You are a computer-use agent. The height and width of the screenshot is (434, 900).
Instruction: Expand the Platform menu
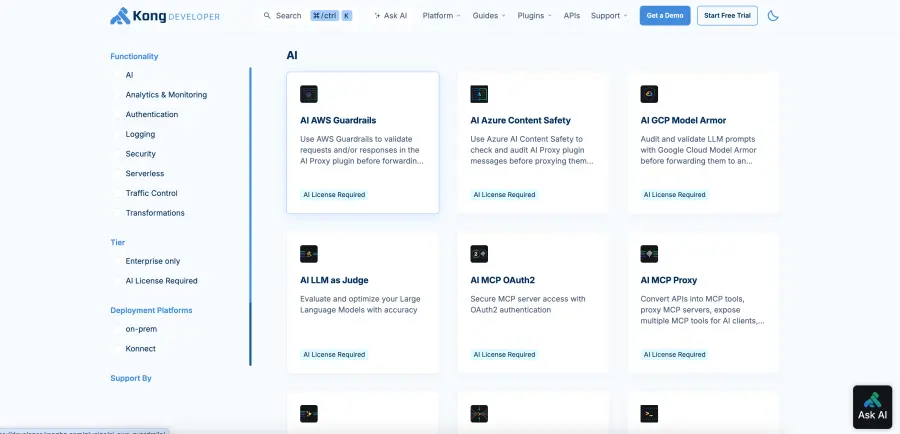tap(441, 16)
